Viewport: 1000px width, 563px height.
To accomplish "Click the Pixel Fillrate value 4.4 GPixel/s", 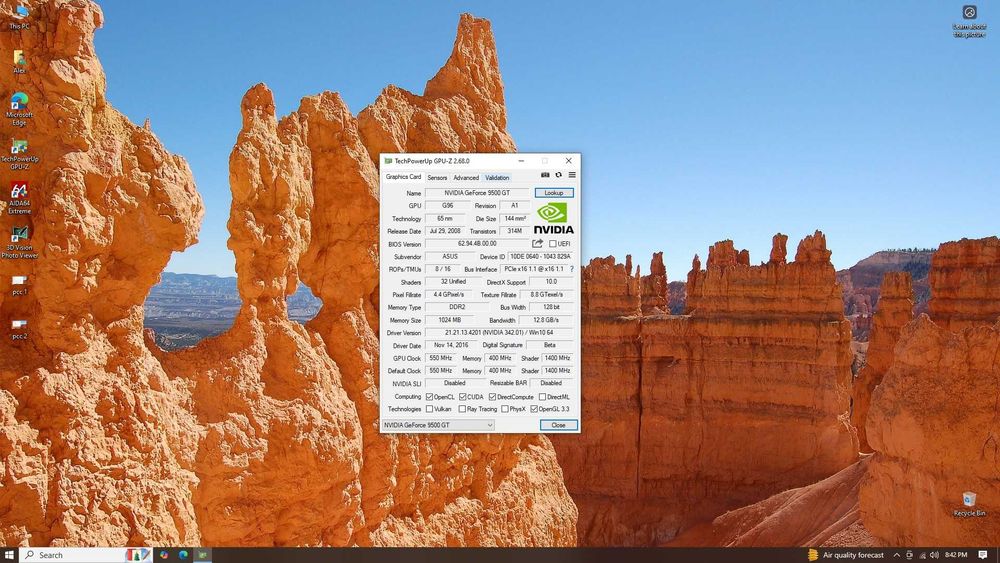I will click(448, 295).
